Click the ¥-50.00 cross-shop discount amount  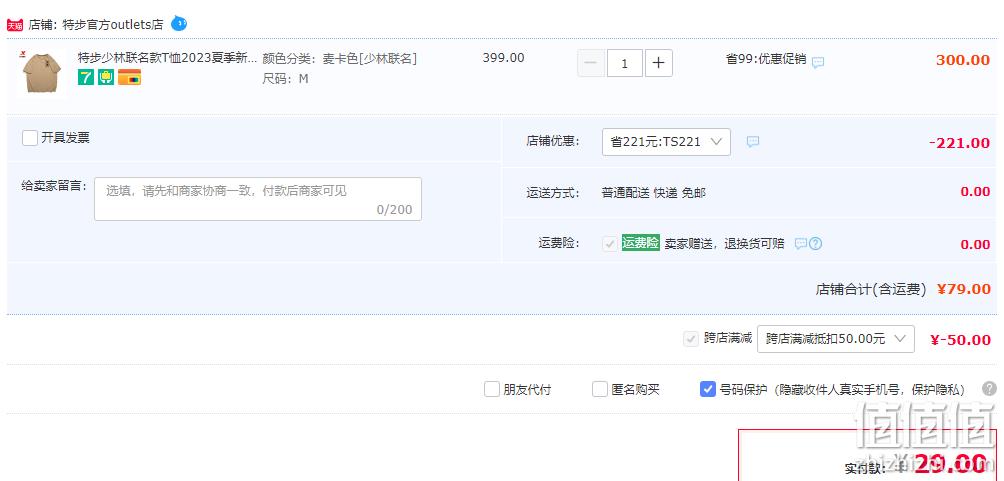click(960, 339)
